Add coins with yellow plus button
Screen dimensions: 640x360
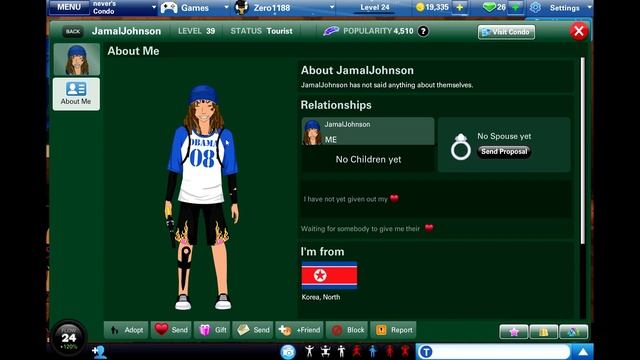pos(460,7)
